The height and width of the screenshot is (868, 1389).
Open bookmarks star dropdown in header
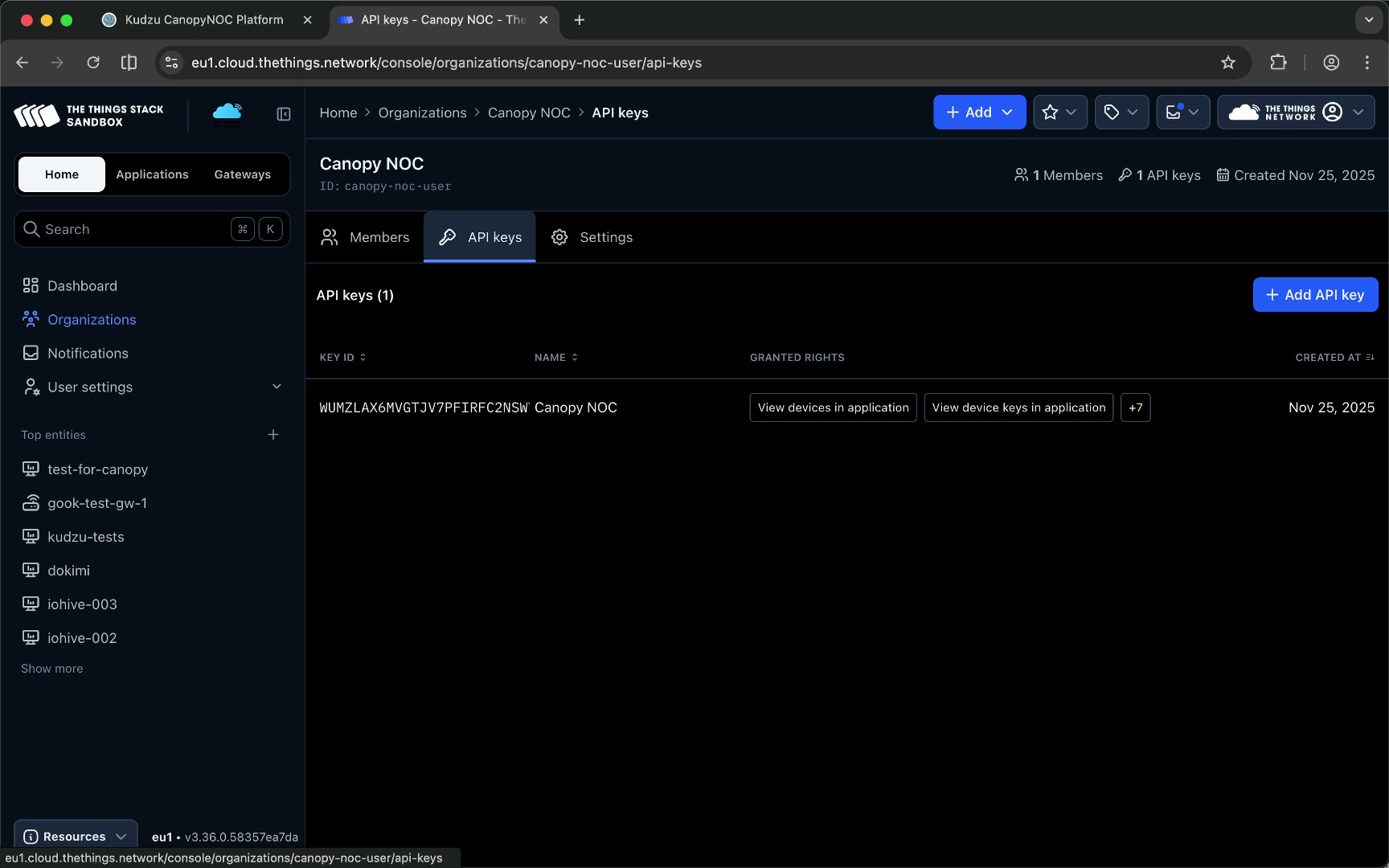click(1059, 113)
